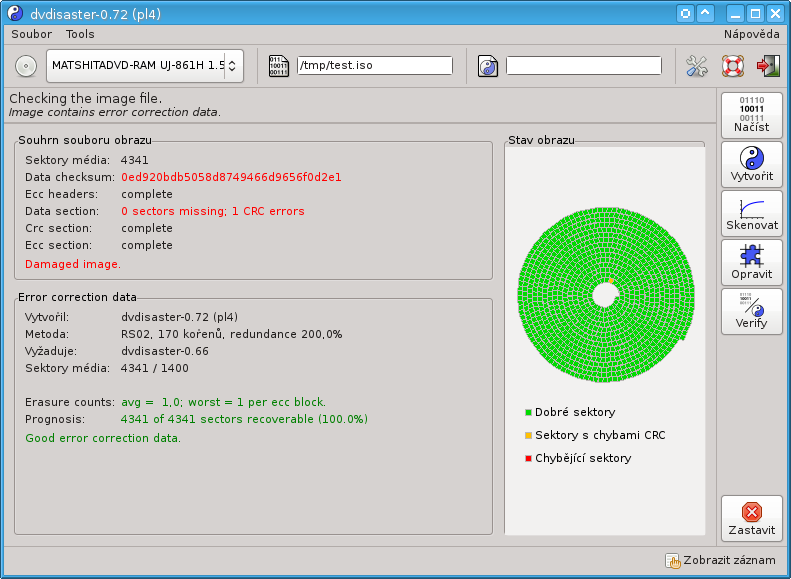Open the Tools menu

pos(80,34)
